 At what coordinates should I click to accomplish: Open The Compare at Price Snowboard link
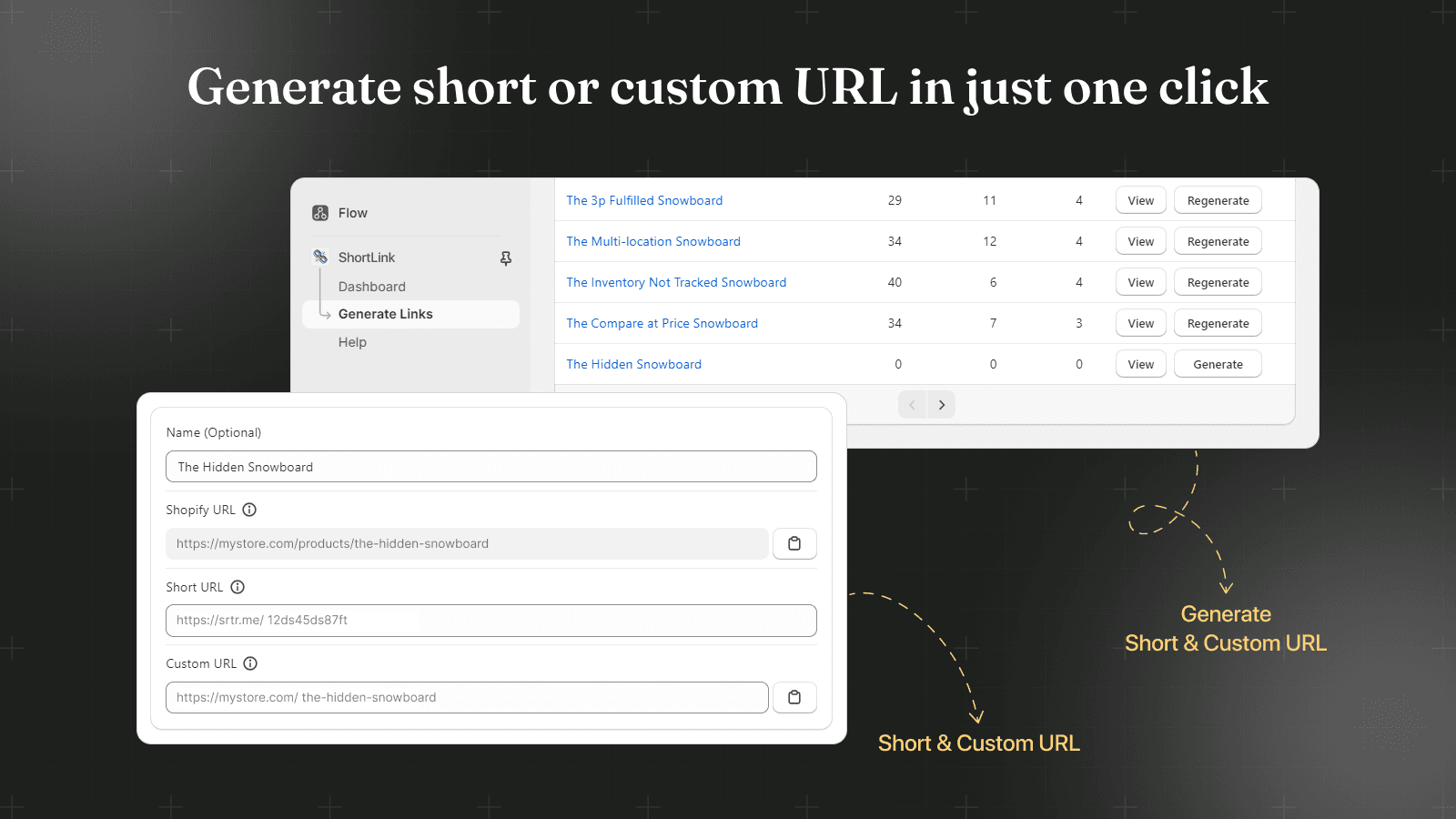click(x=662, y=324)
